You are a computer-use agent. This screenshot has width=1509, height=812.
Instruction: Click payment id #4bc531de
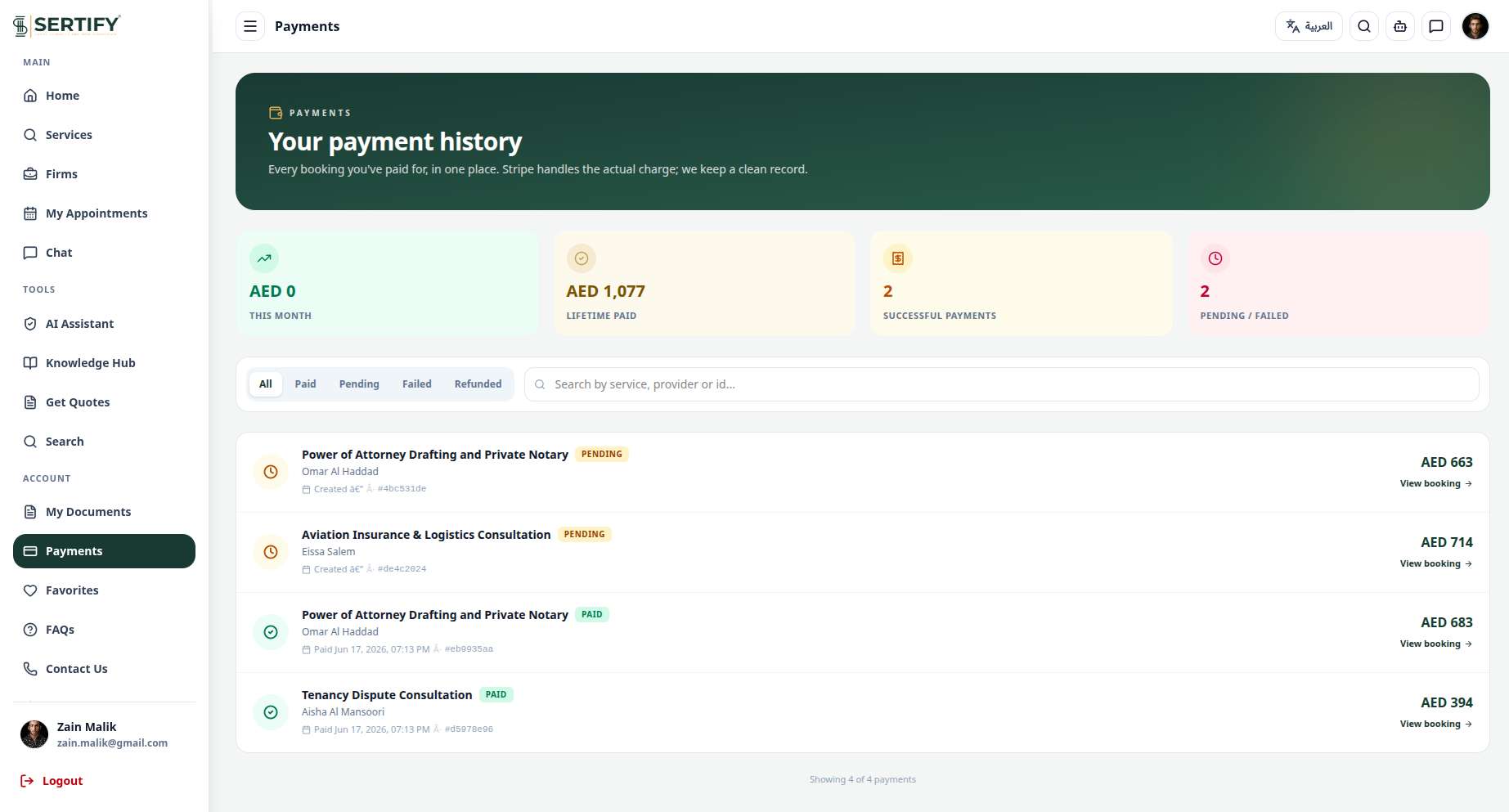pyautogui.click(x=402, y=489)
